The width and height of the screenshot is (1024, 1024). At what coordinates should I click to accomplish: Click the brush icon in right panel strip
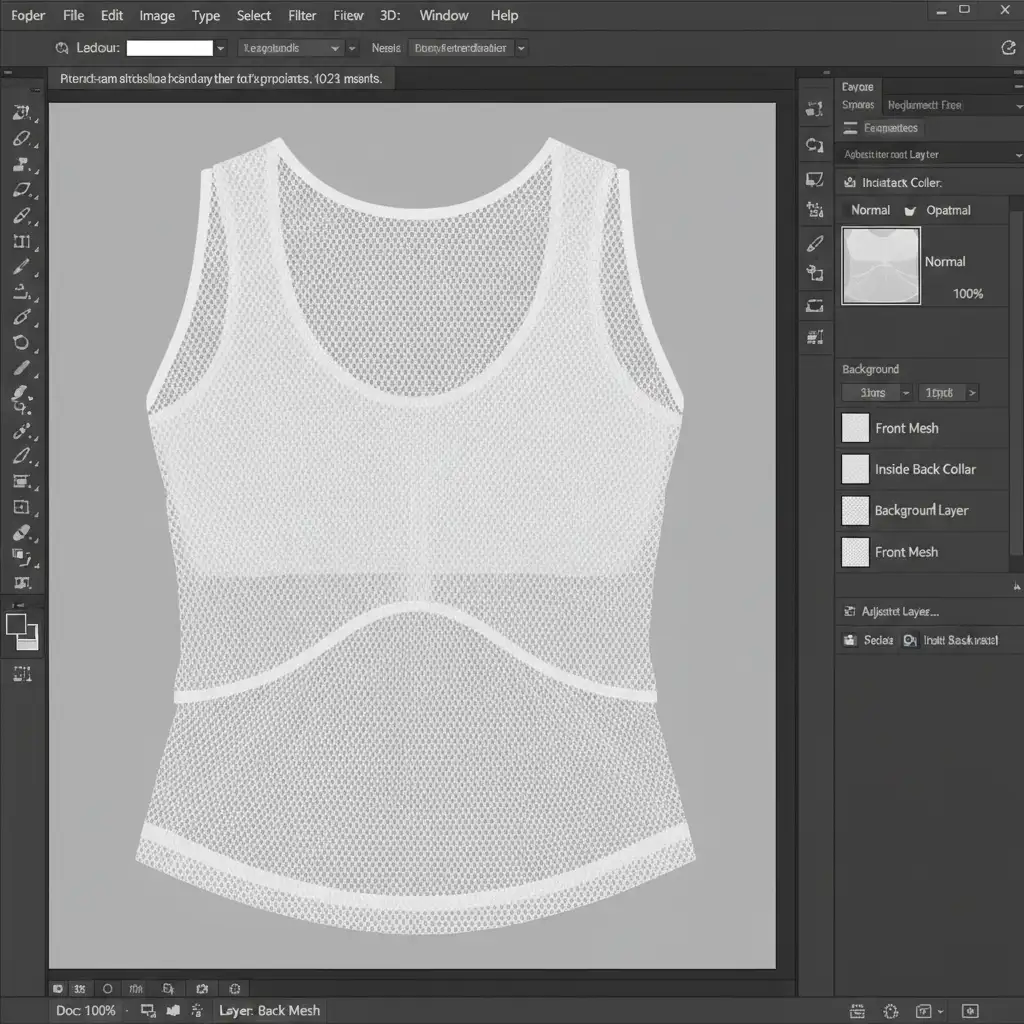click(815, 243)
